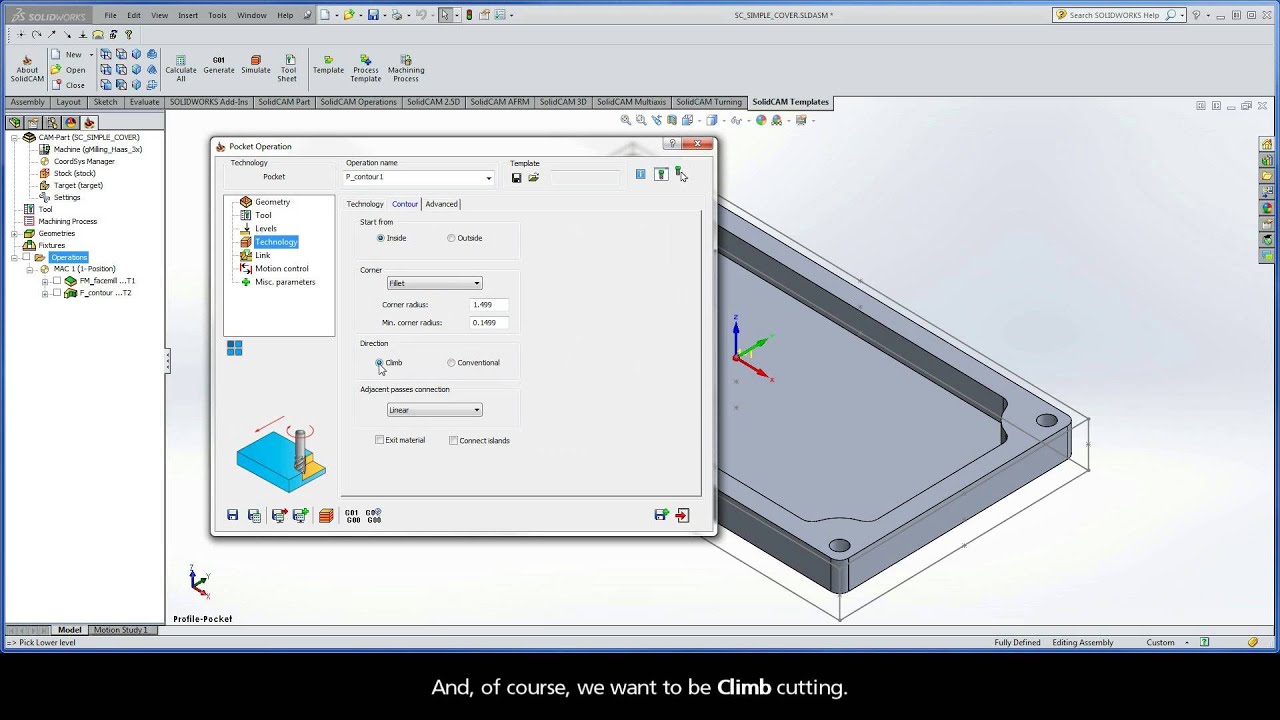
Task: Click the G01 G00 GCode icon
Action: click(x=351, y=515)
